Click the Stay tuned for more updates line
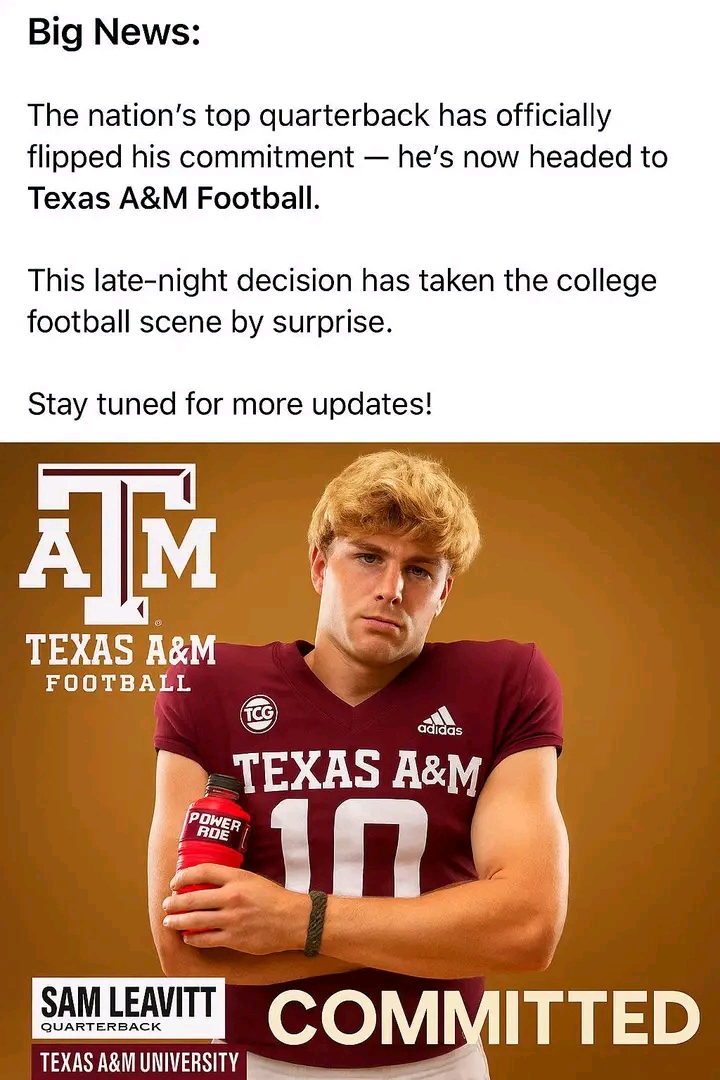720x1080 pixels. 230,405
